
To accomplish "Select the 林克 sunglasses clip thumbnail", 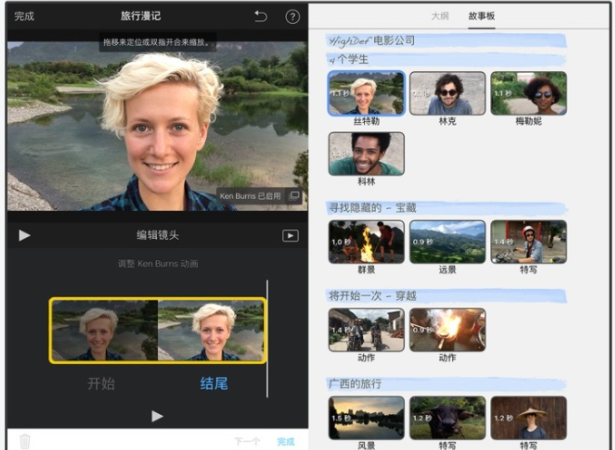I will (x=447, y=93).
